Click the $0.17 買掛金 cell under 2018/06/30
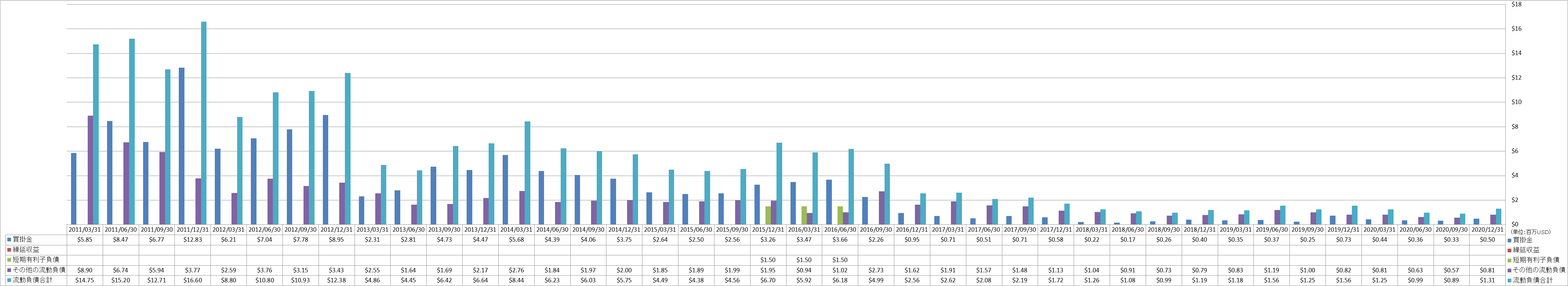The width and height of the screenshot is (1568, 286). coord(1127,240)
